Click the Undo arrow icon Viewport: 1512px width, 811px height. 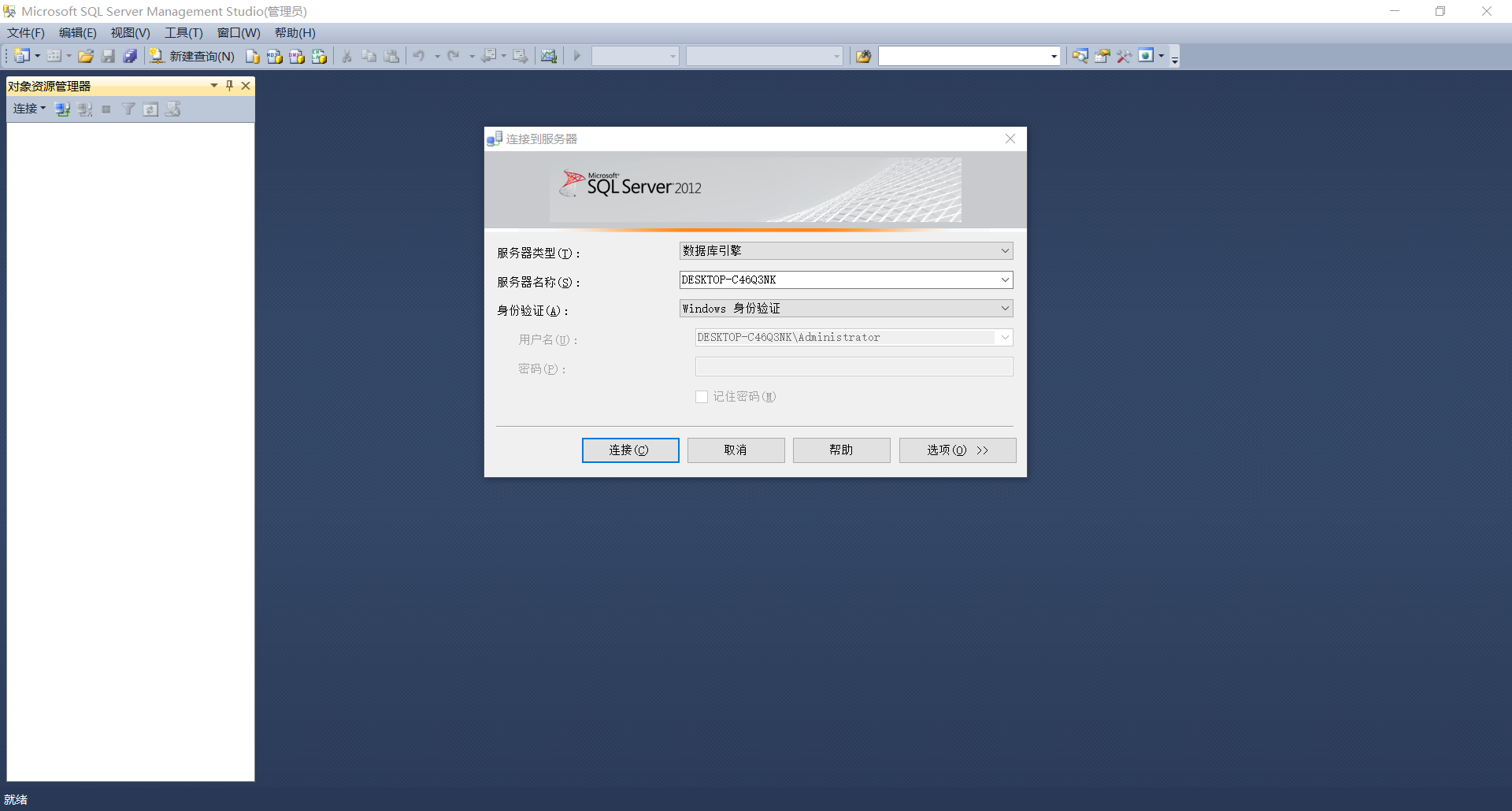point(419,56)
